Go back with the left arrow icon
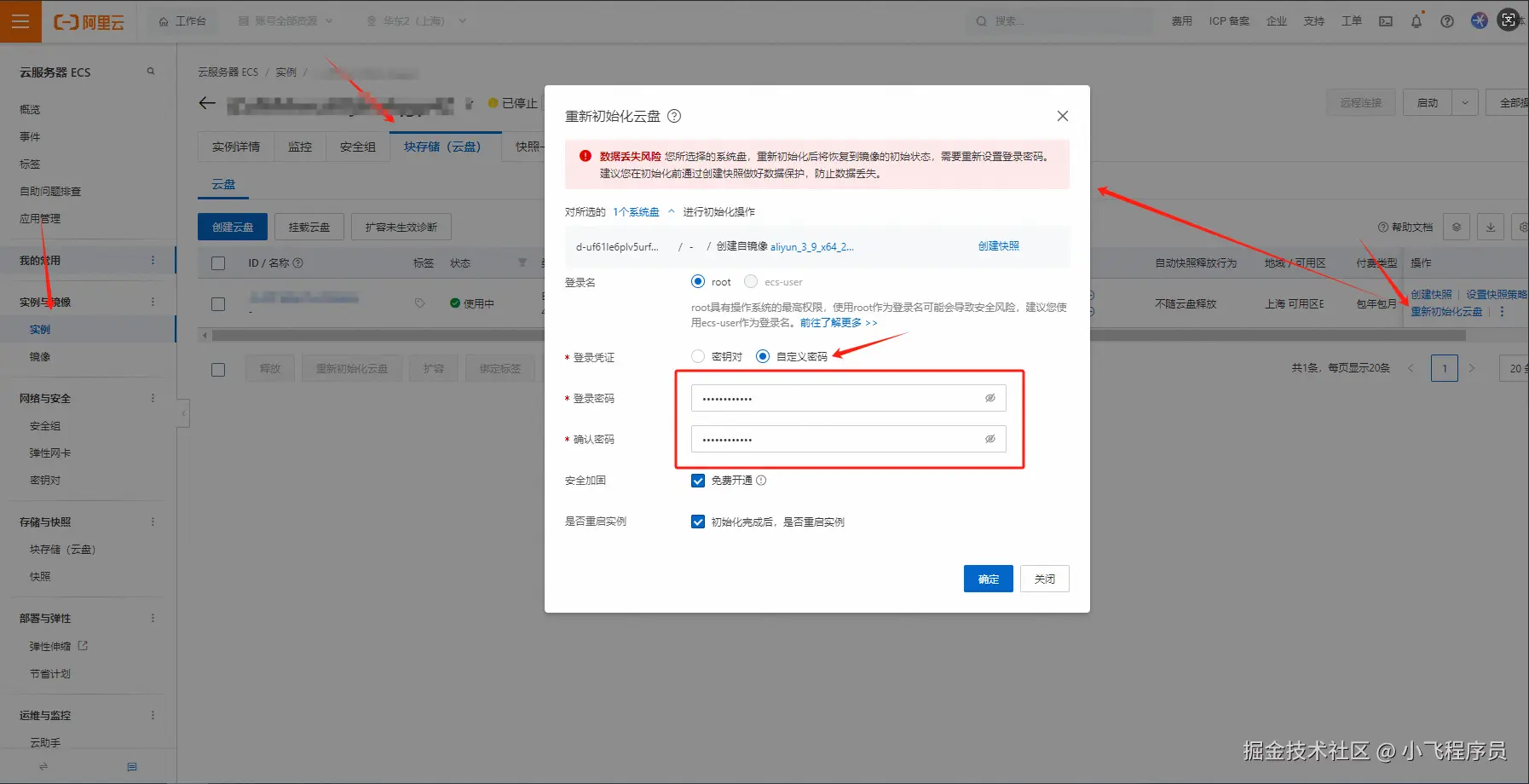Viewport: 1529px width, 784px height. pos(207,103)
